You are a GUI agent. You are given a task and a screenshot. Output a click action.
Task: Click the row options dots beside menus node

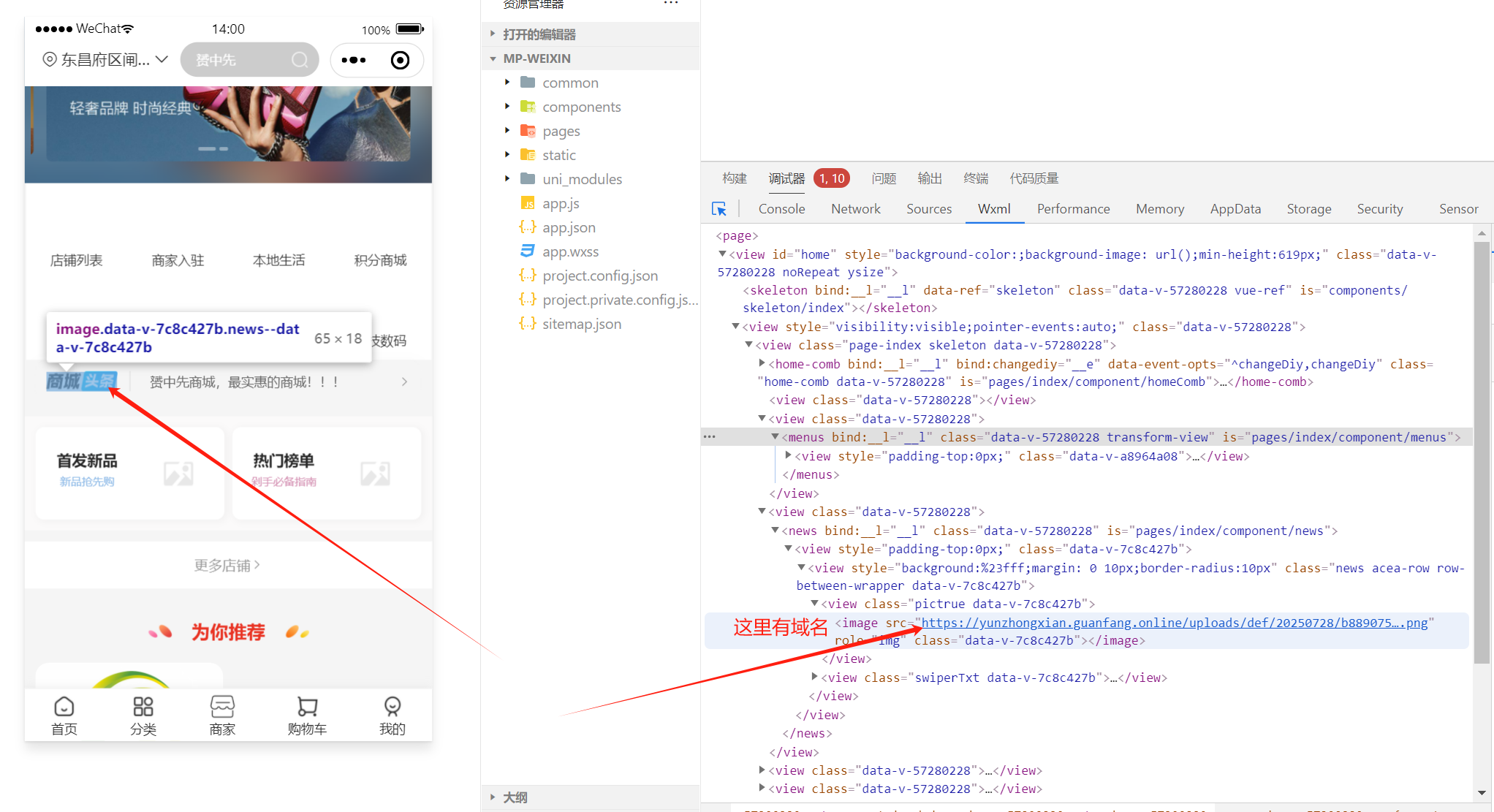click(709, 437)
